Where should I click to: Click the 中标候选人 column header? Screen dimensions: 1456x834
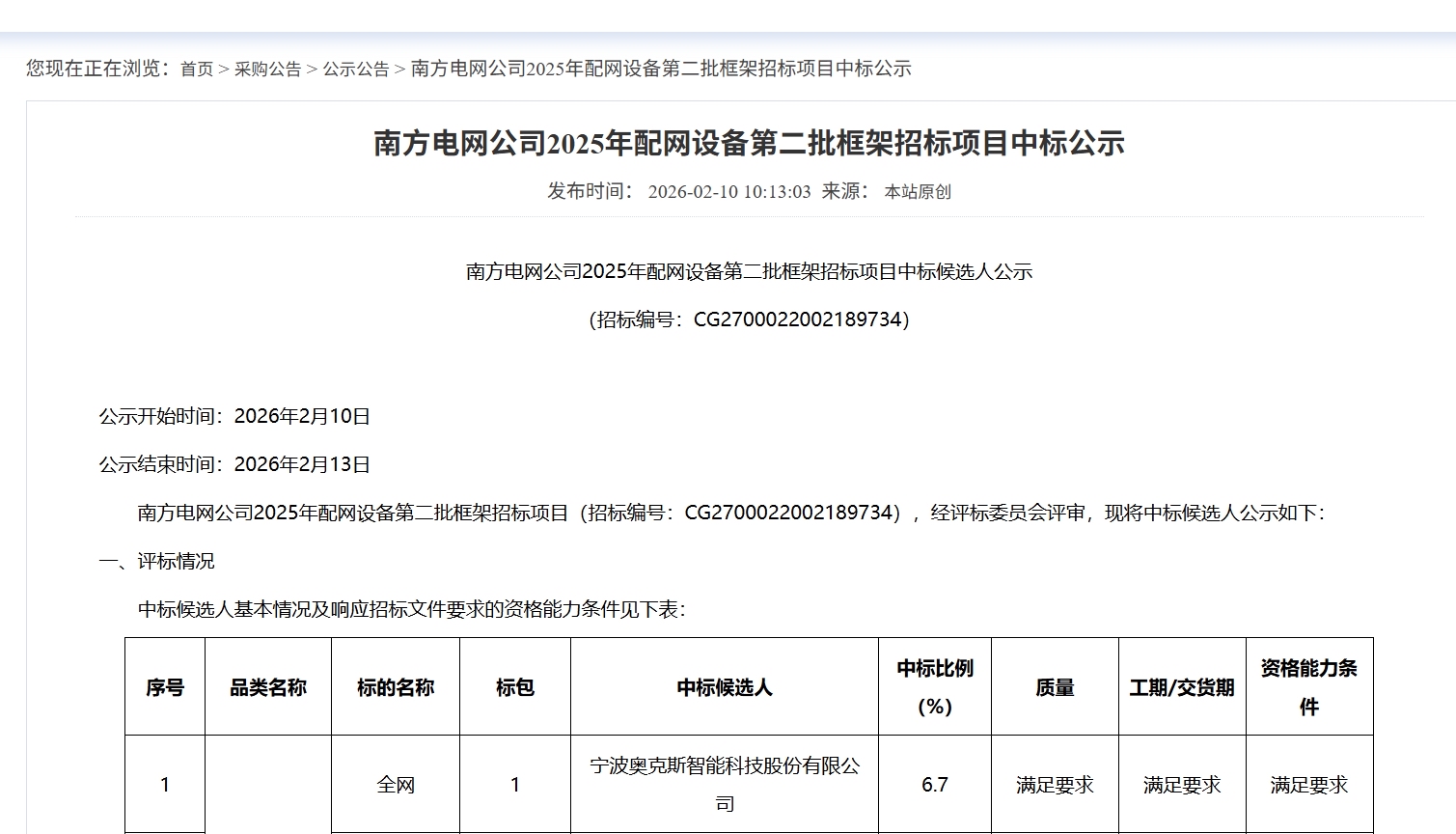coord(725,687)
